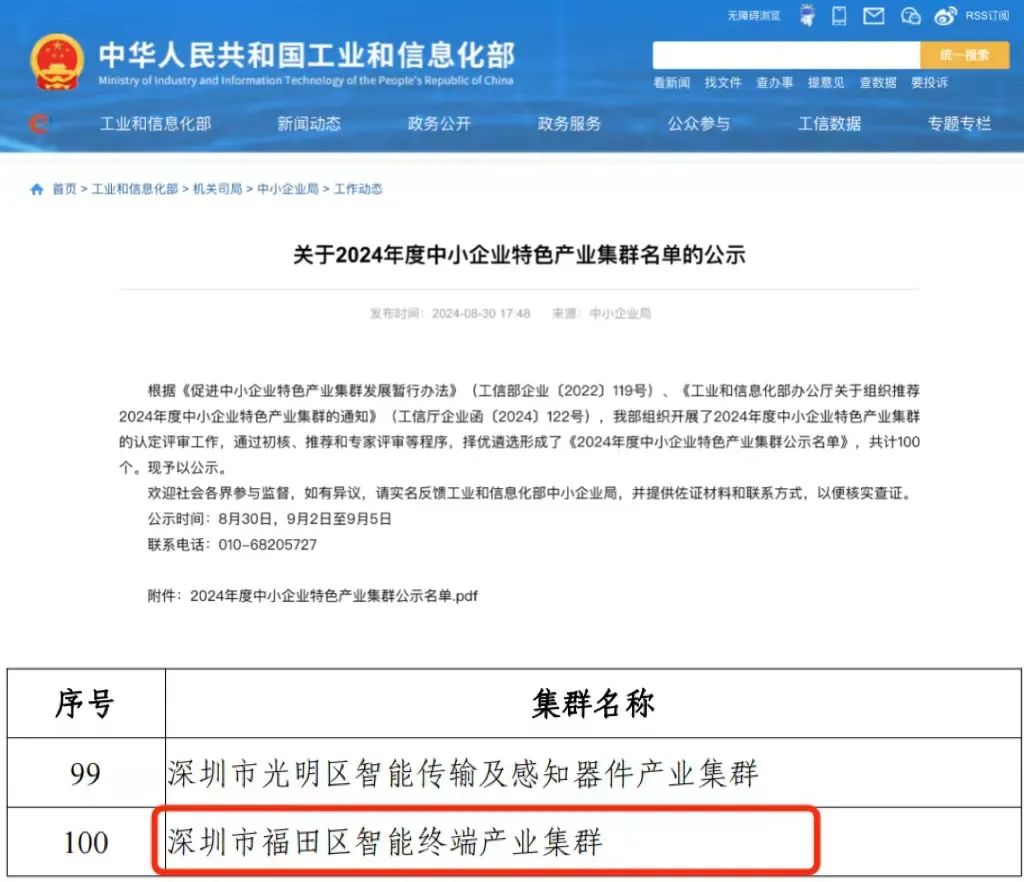Image resolution: width=1024 pixels, height=882 pixels.
Task: Click the 公示时间 date line
Action: pyautogui.click(x=269, y=519)
